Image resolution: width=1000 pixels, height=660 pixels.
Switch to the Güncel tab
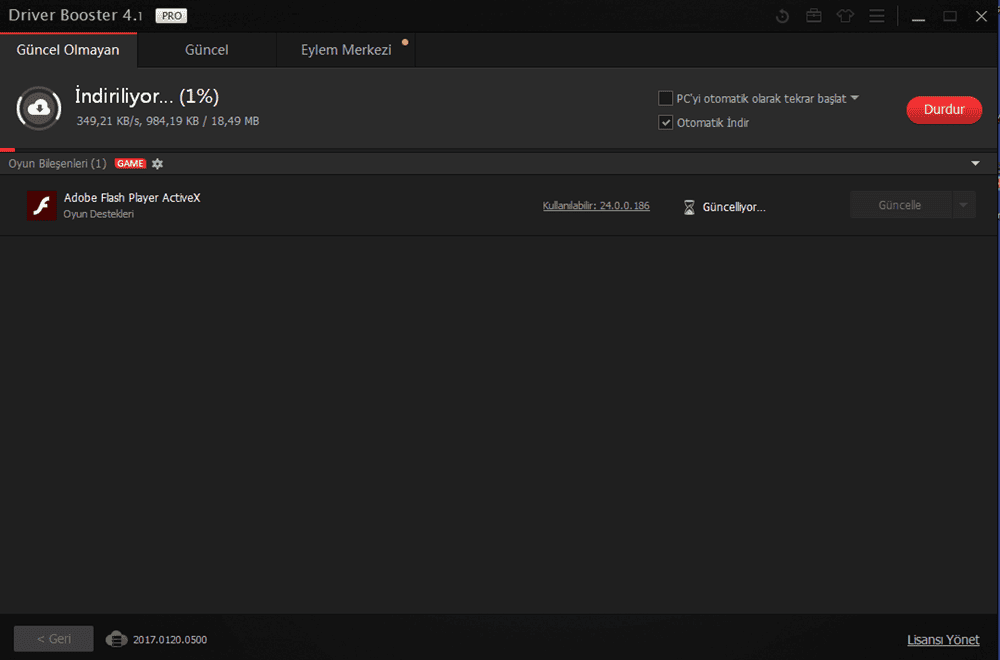pos(207,49)
